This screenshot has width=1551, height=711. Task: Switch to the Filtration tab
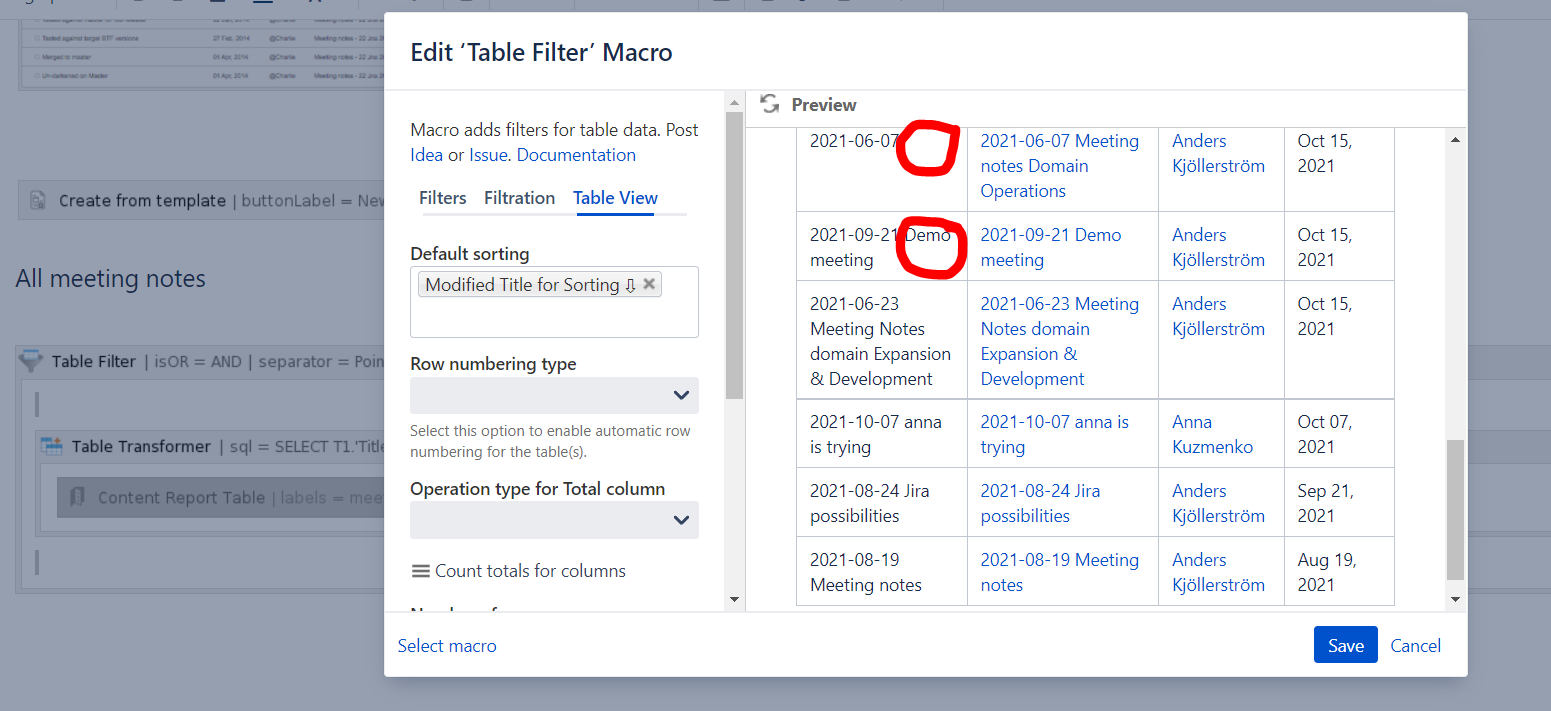click(x=519, y=197)
